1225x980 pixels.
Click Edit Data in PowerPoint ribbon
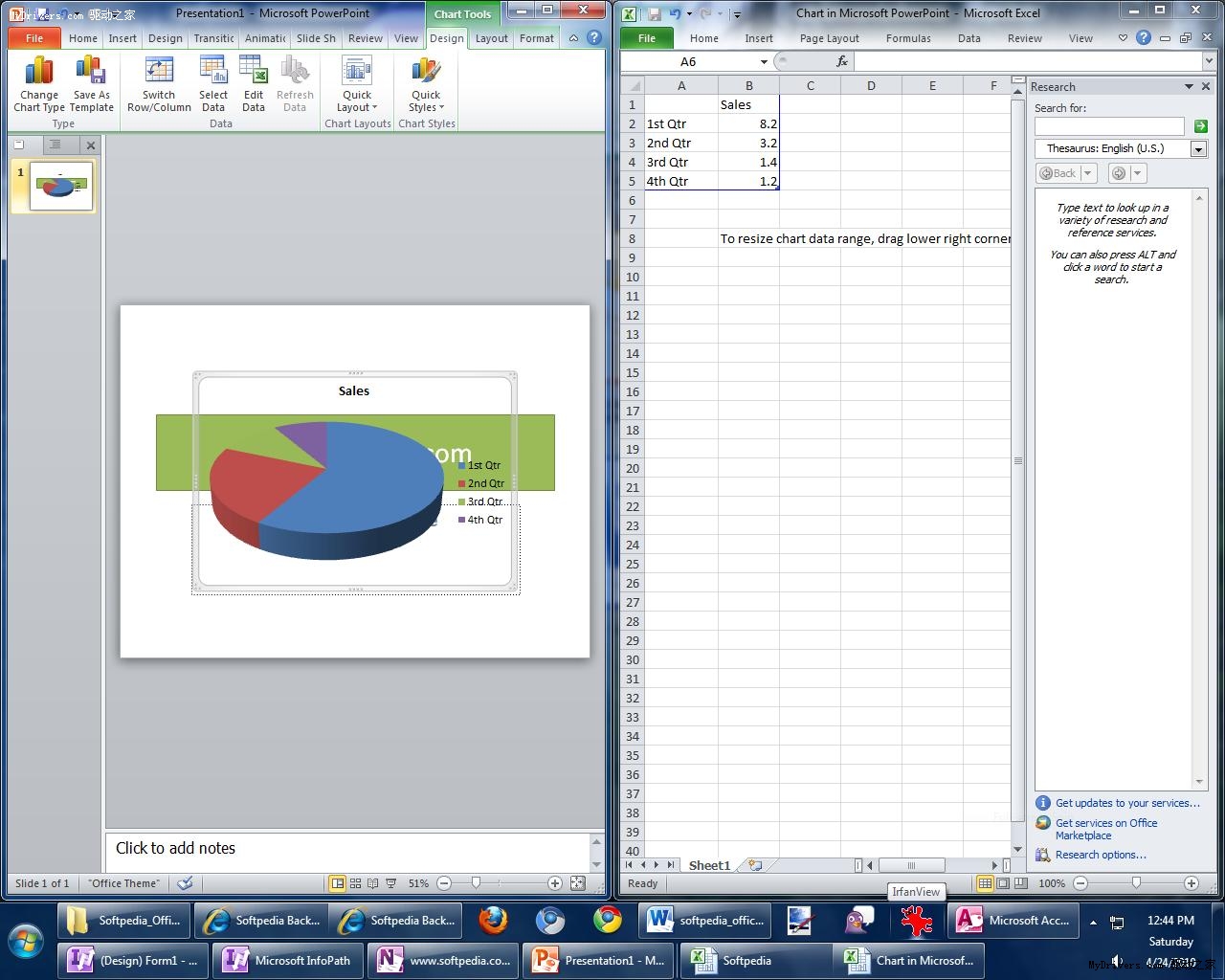point(254,84)
